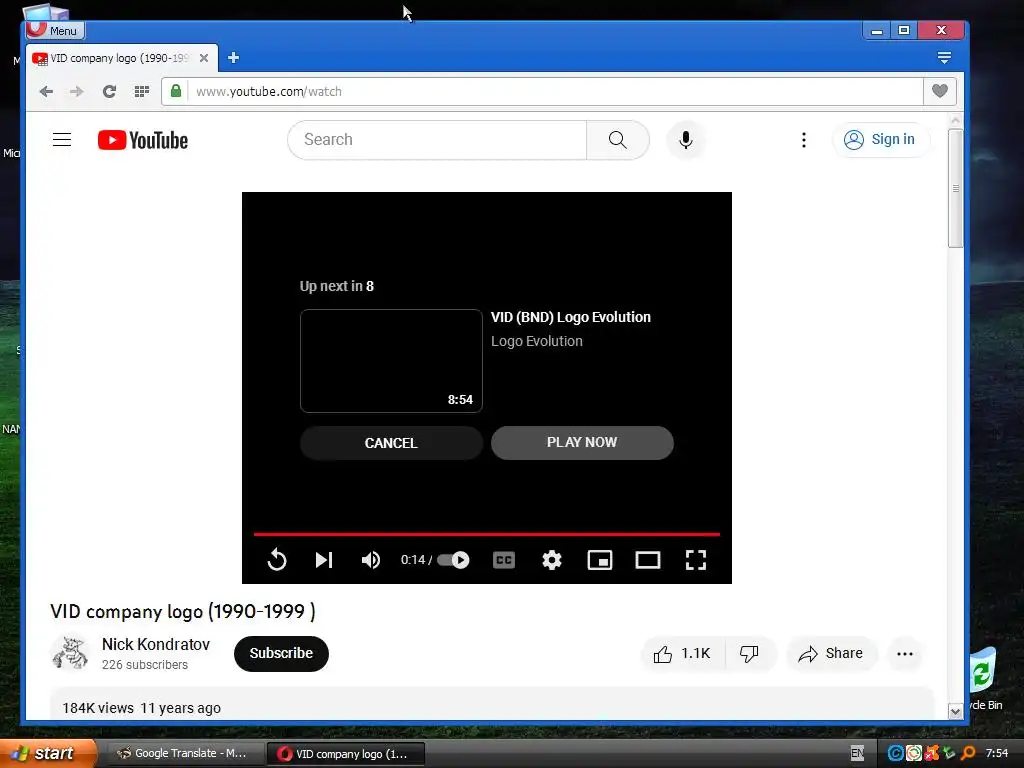Open the YouTube hamburger guide menu
This screenshot has width=1024, height=768.
click(x=62, y=140)
